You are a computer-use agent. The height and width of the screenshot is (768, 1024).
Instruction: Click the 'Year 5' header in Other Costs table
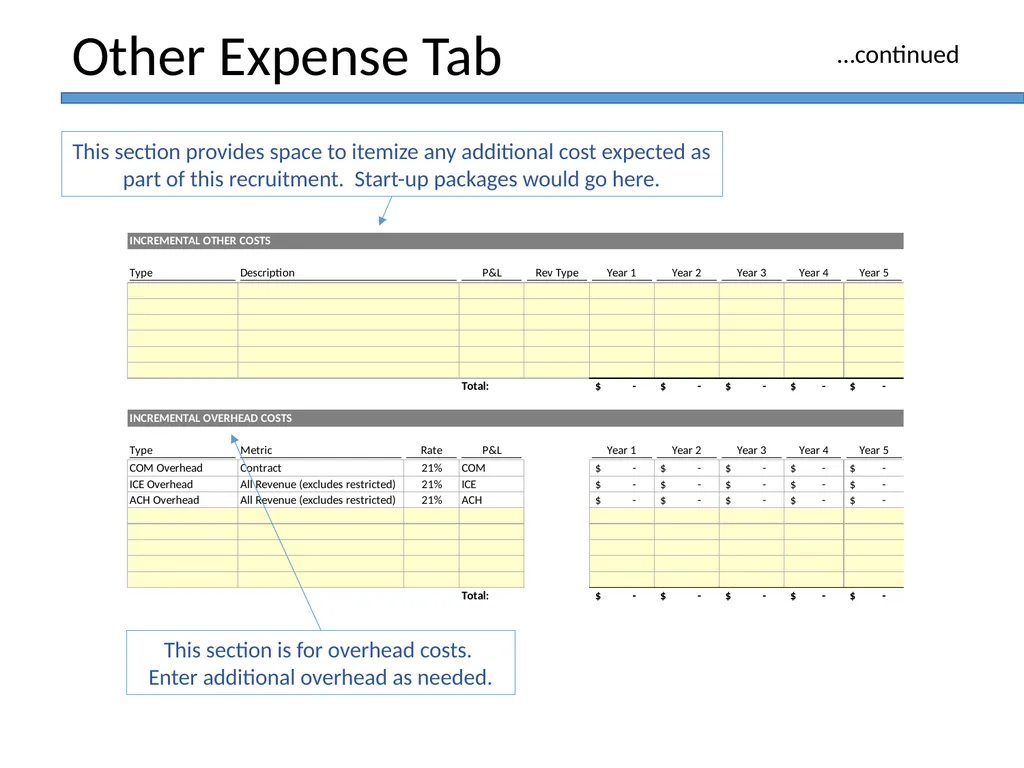pos(873,273)
